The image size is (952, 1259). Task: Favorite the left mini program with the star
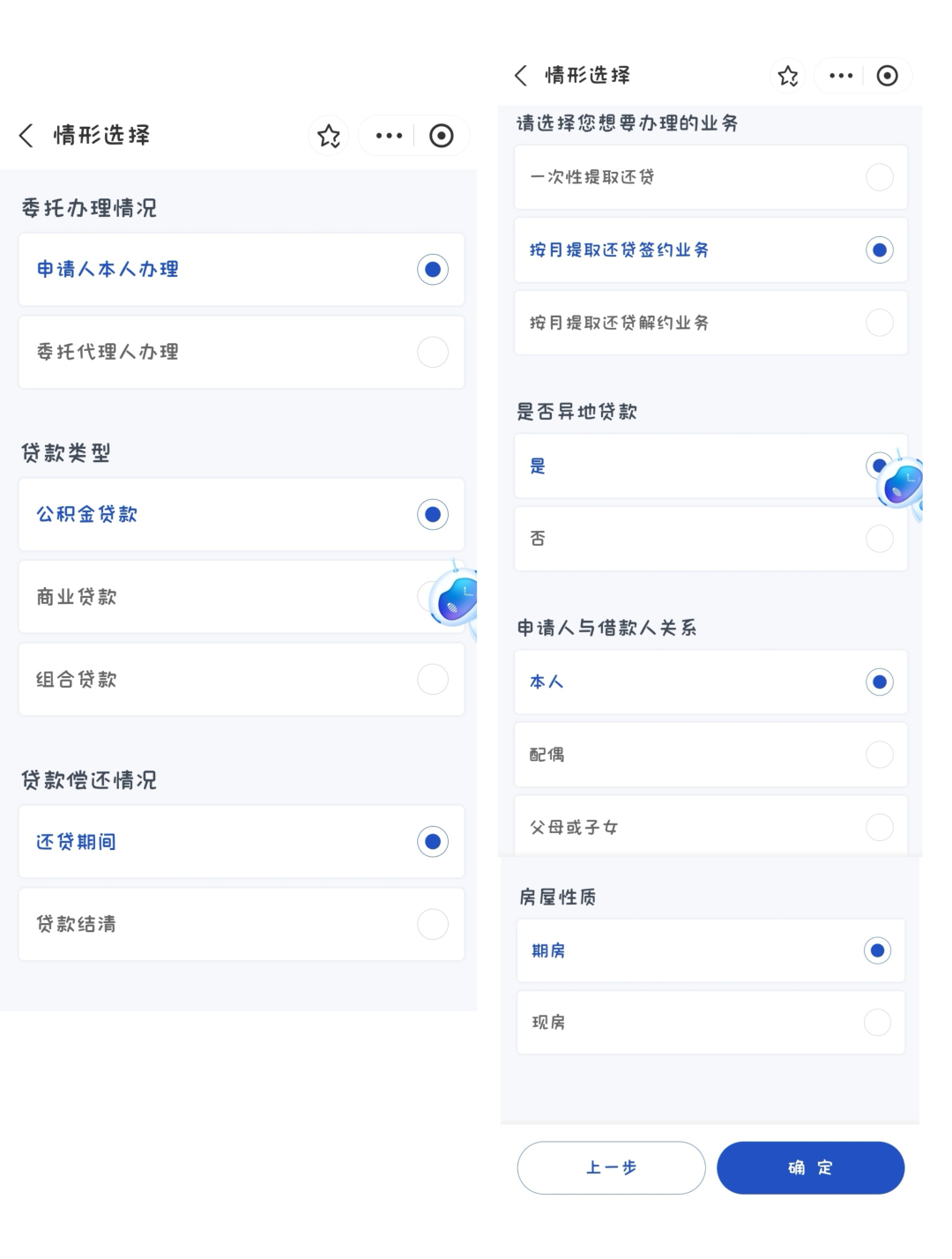(x=329, y=136)
